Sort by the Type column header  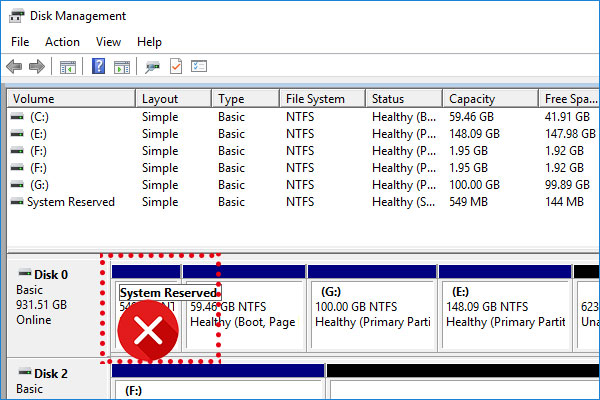tap(245, 99)
